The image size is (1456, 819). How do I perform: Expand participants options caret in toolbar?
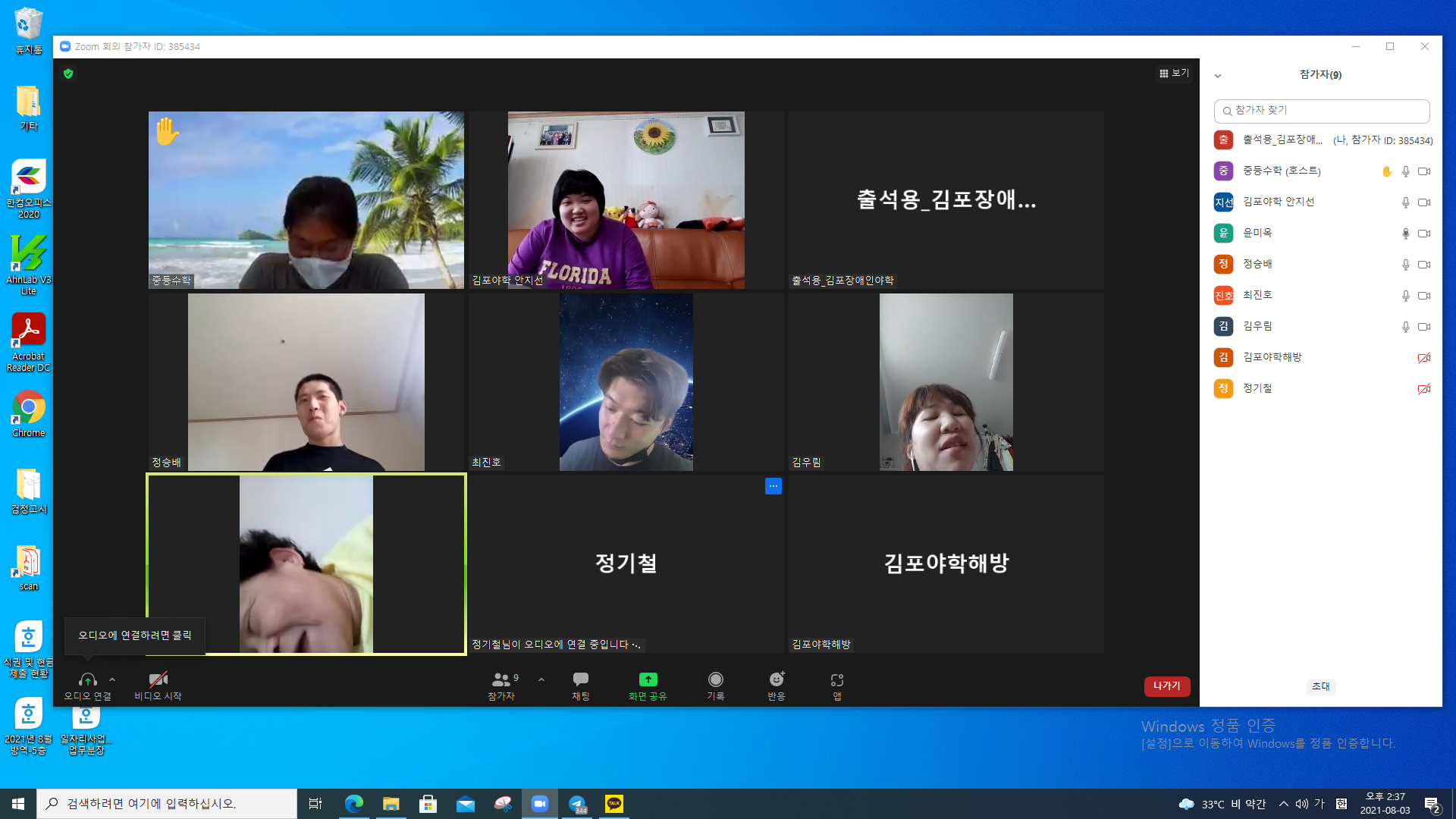[541, 679]
